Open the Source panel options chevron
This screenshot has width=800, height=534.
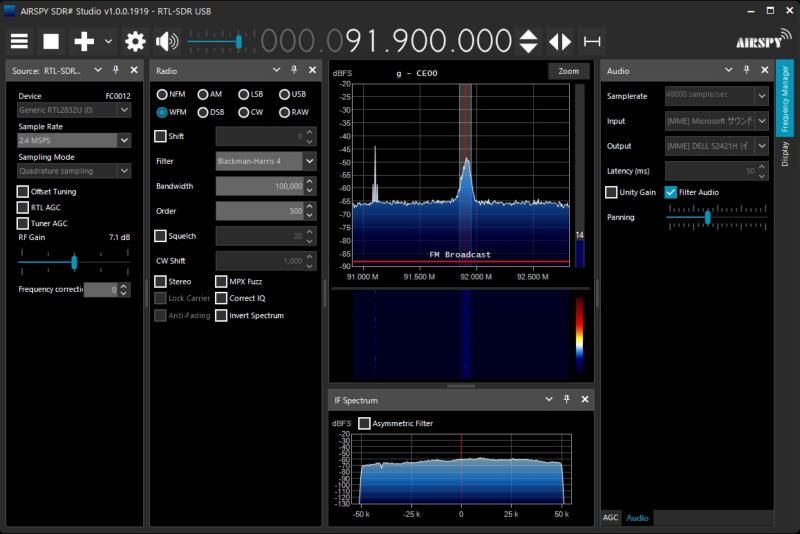tap(98, 70)
